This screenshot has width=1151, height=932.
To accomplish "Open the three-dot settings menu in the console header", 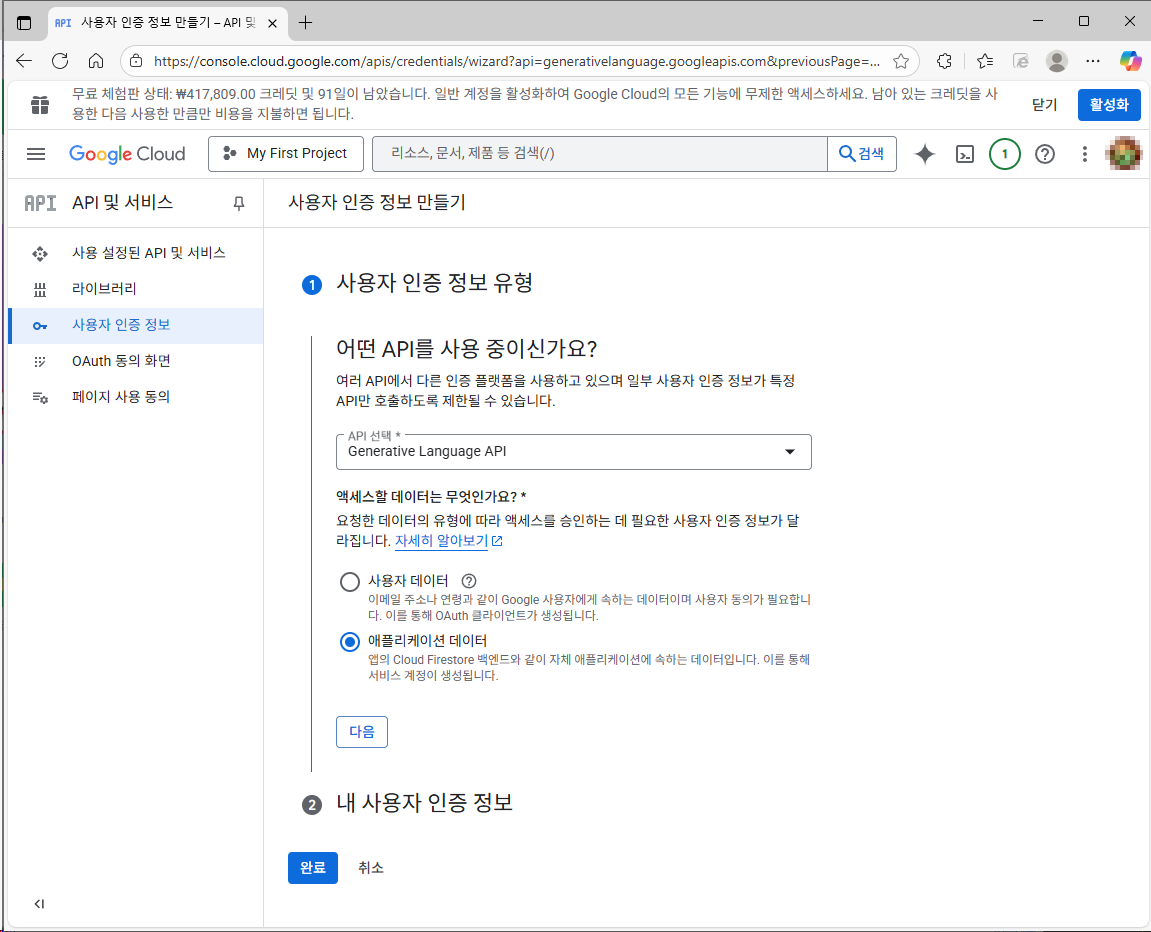I will (x=1084, y=154).
